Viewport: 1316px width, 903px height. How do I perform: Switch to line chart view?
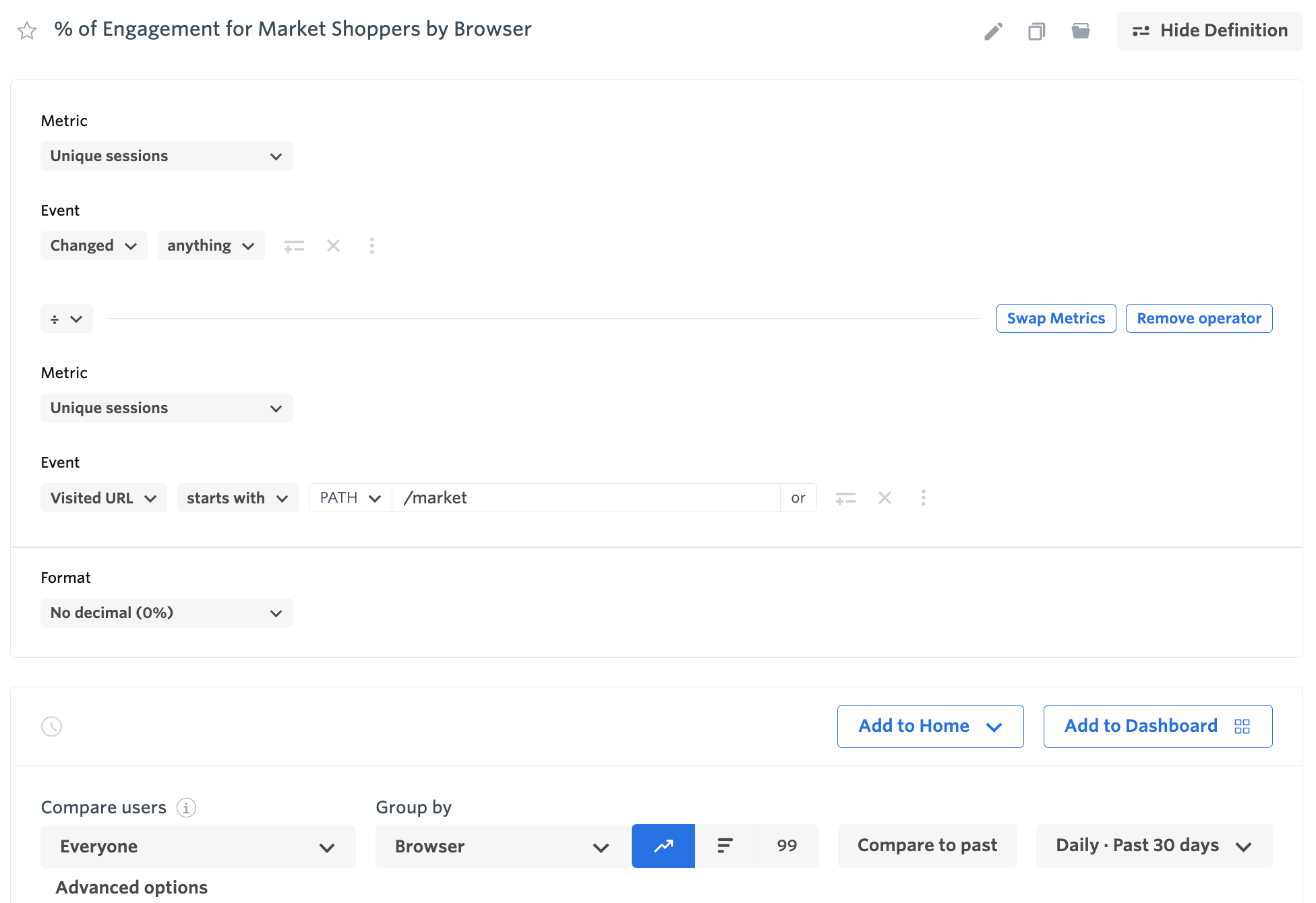click(x=663, y=846)
